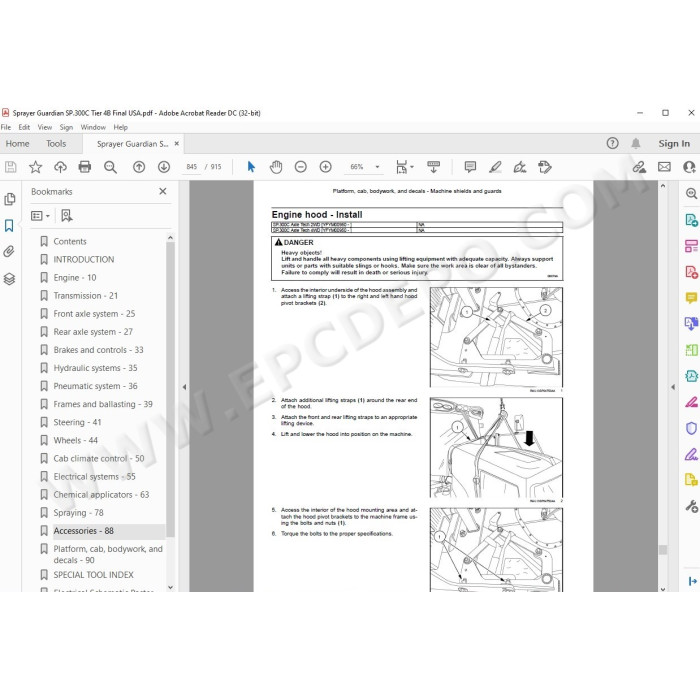Open the Hydraulic systems - 35 bookmark
Screen dimensions: 700x700
coord(95,368)
